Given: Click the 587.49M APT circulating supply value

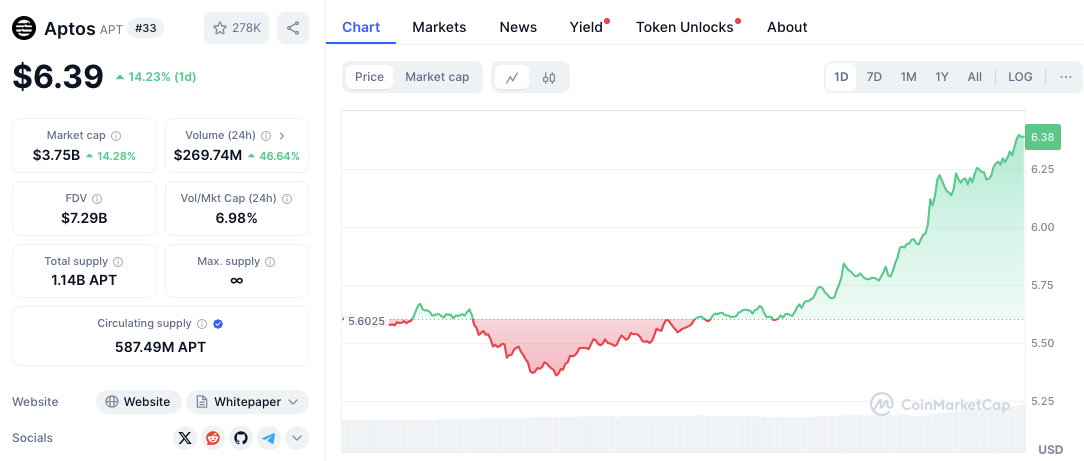Looking at the screenshot, I should [x=160, y=347].
